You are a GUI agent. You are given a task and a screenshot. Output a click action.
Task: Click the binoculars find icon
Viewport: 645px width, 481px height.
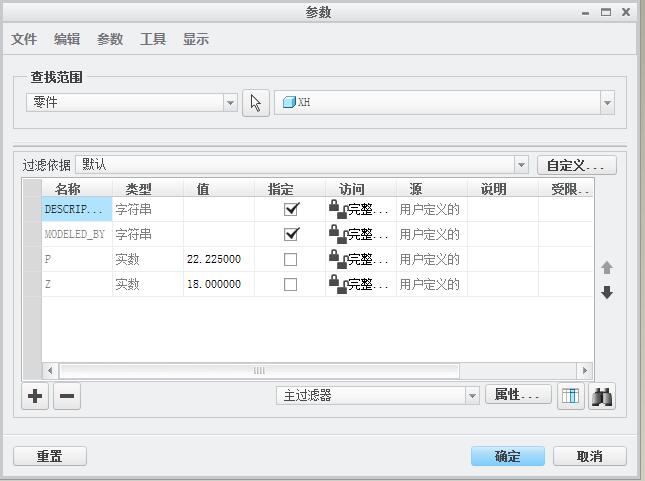(x=602, y=396)
